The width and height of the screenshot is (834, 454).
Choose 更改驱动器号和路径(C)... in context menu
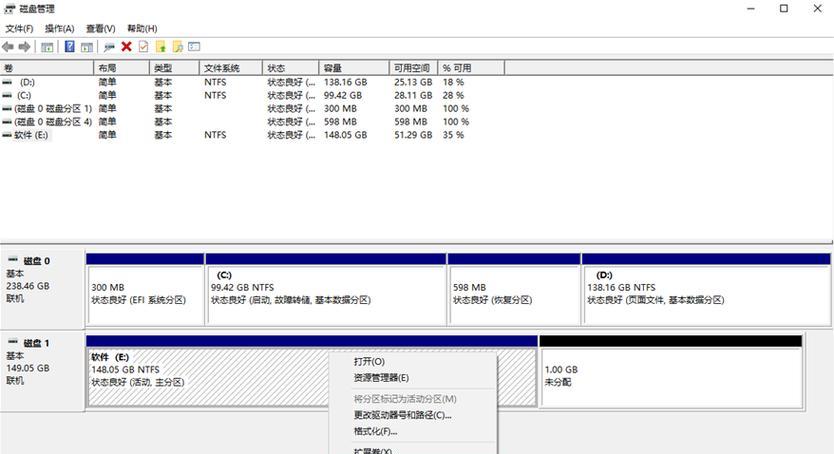[403, 415]
